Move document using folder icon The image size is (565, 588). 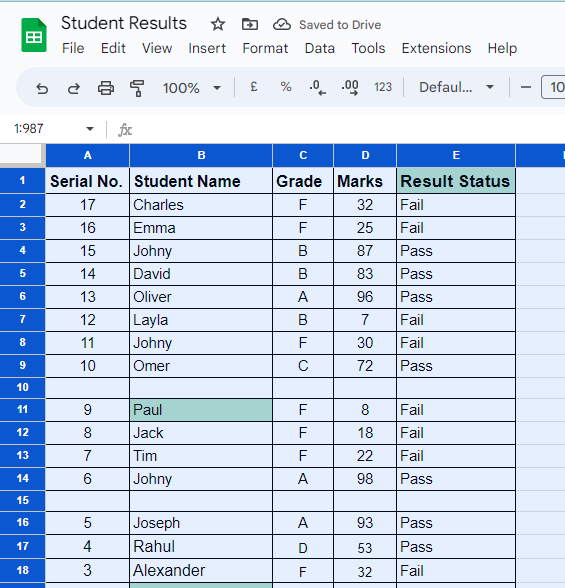(250, 25)
